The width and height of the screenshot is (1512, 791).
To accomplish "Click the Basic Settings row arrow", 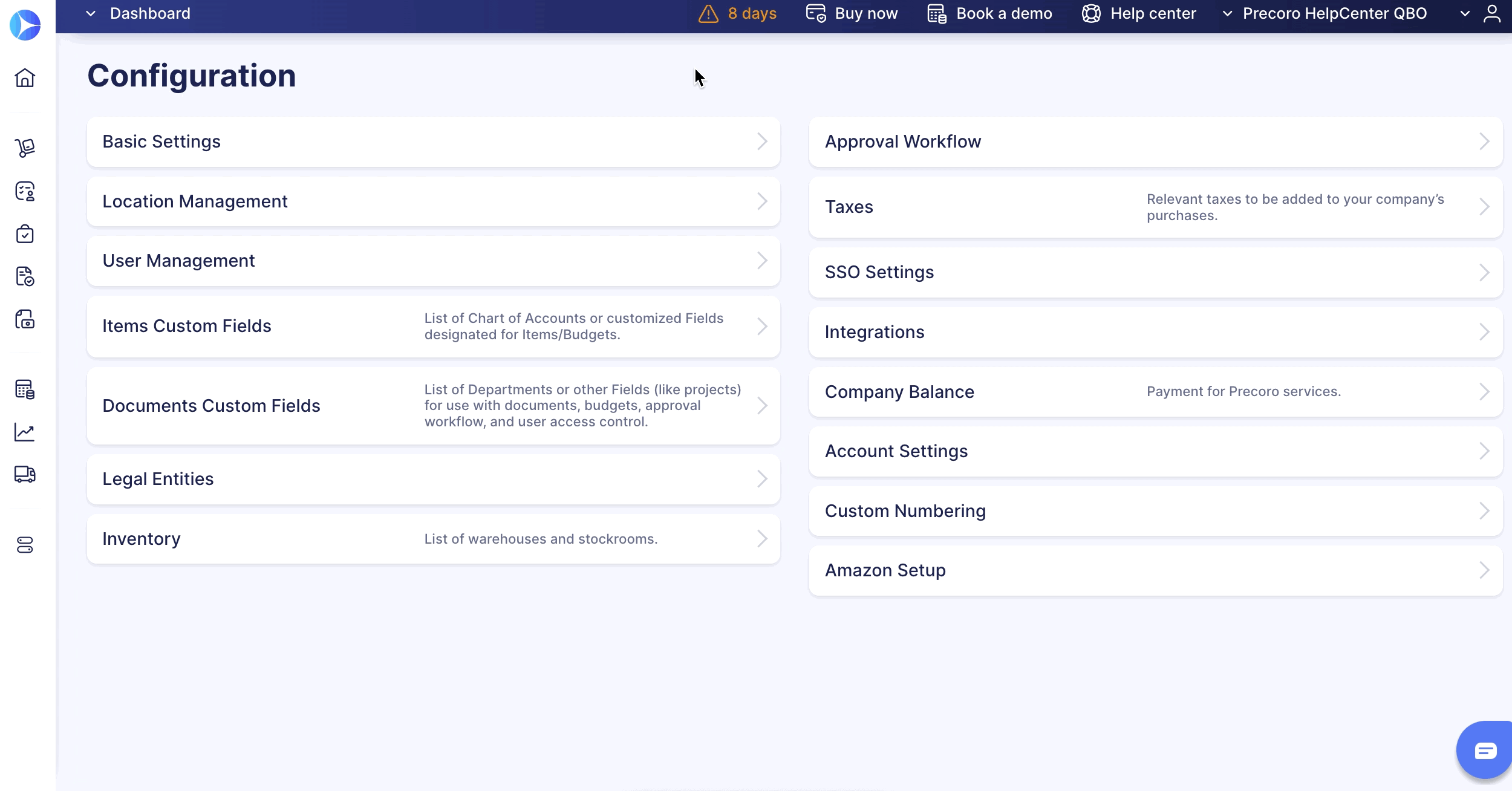I will (x=762, y=142).
